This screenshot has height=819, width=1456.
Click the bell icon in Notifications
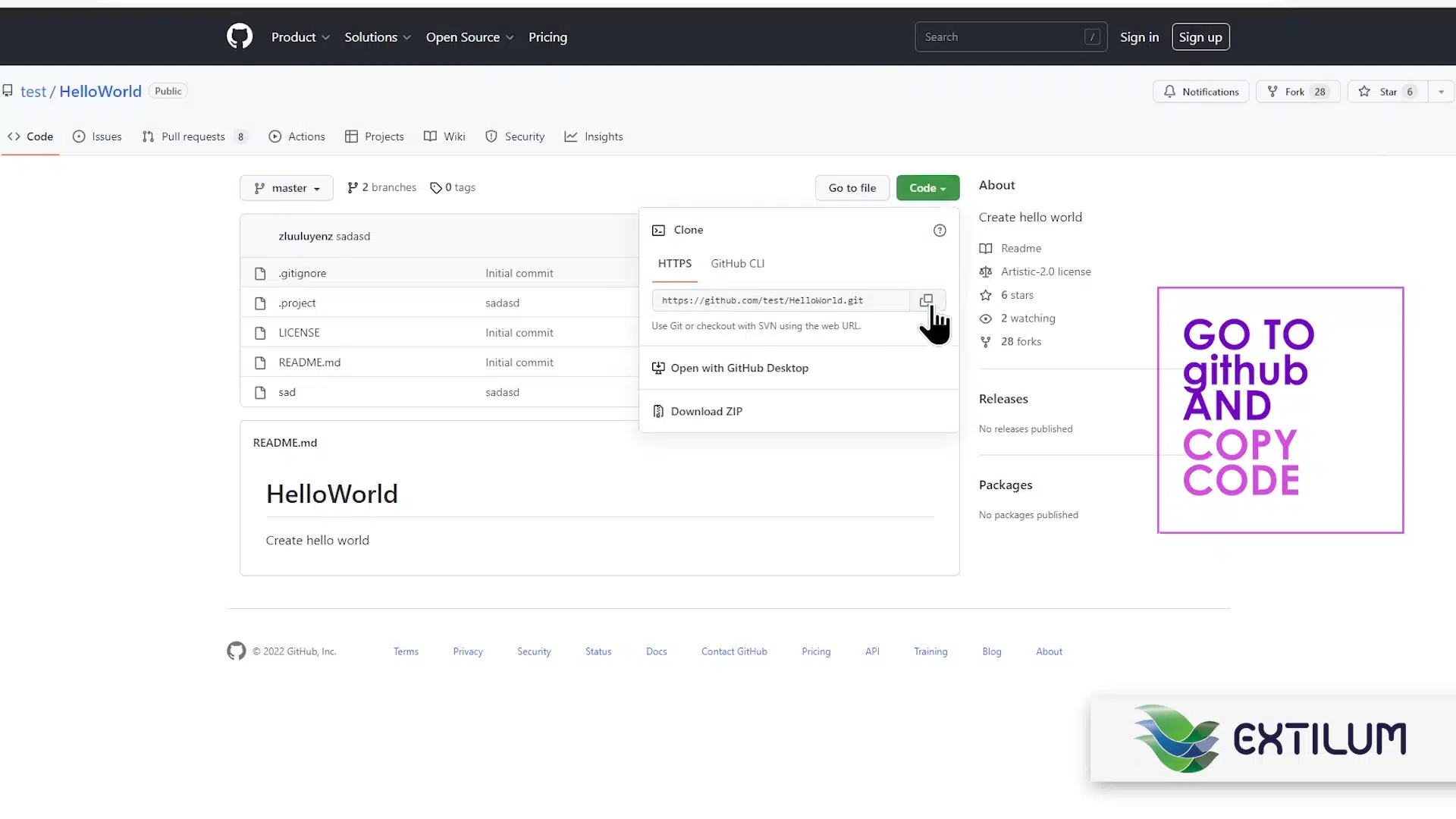[x=1169, y=92]
